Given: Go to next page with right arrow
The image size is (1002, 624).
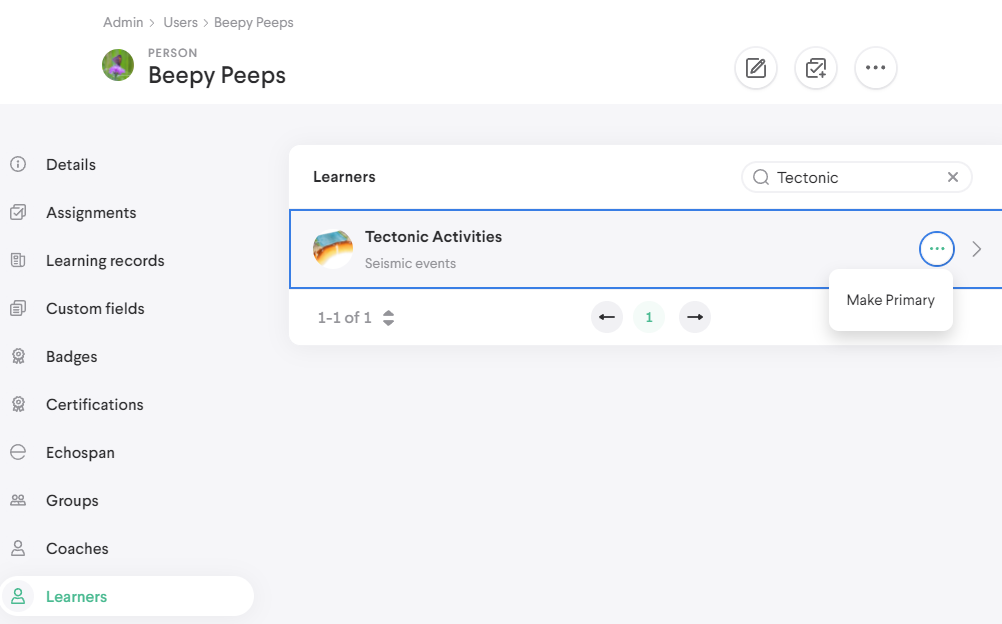Looking at the screenshot, I should click(x=695, y=317).
